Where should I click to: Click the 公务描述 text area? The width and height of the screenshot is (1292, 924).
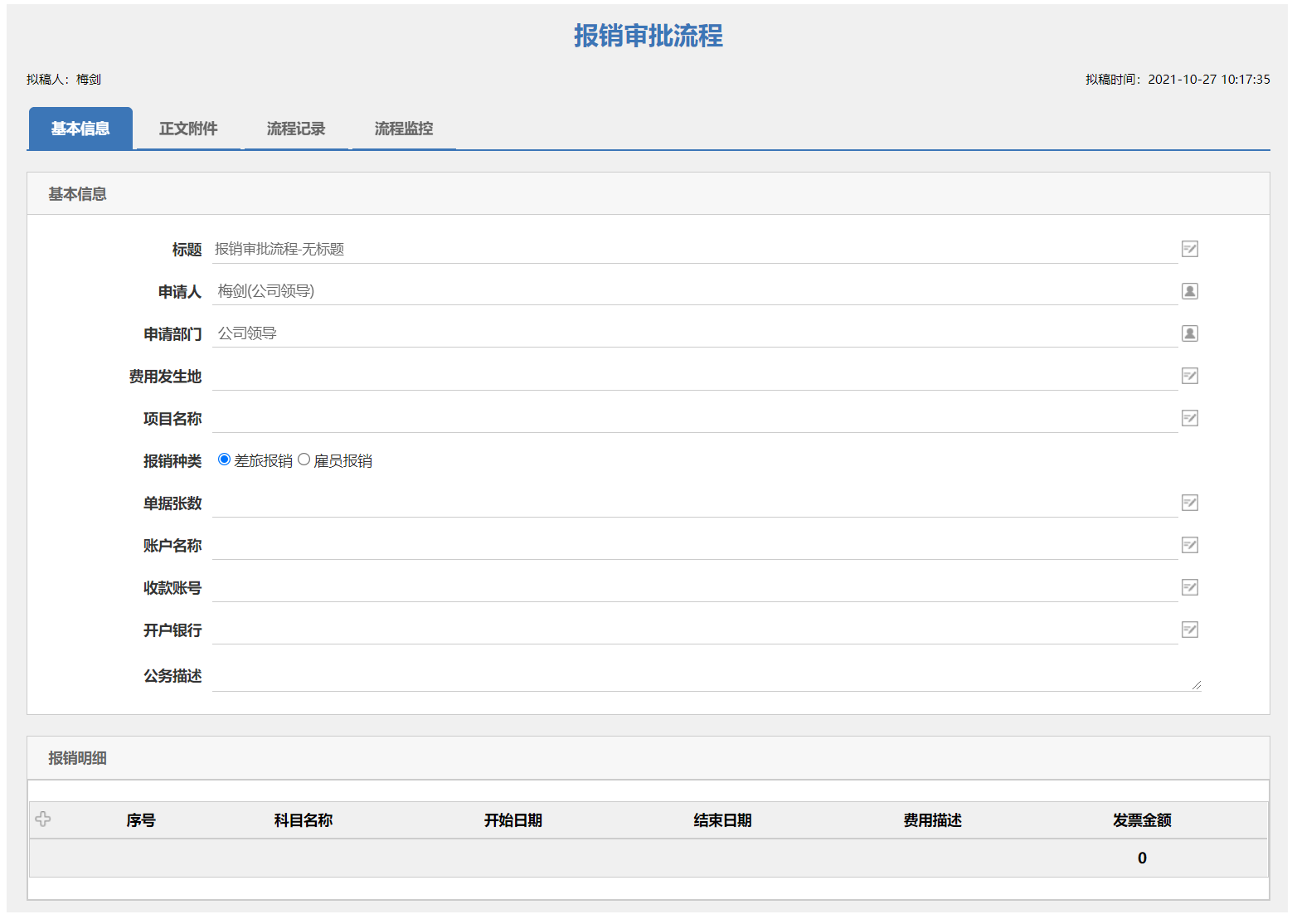coord(707,676)
